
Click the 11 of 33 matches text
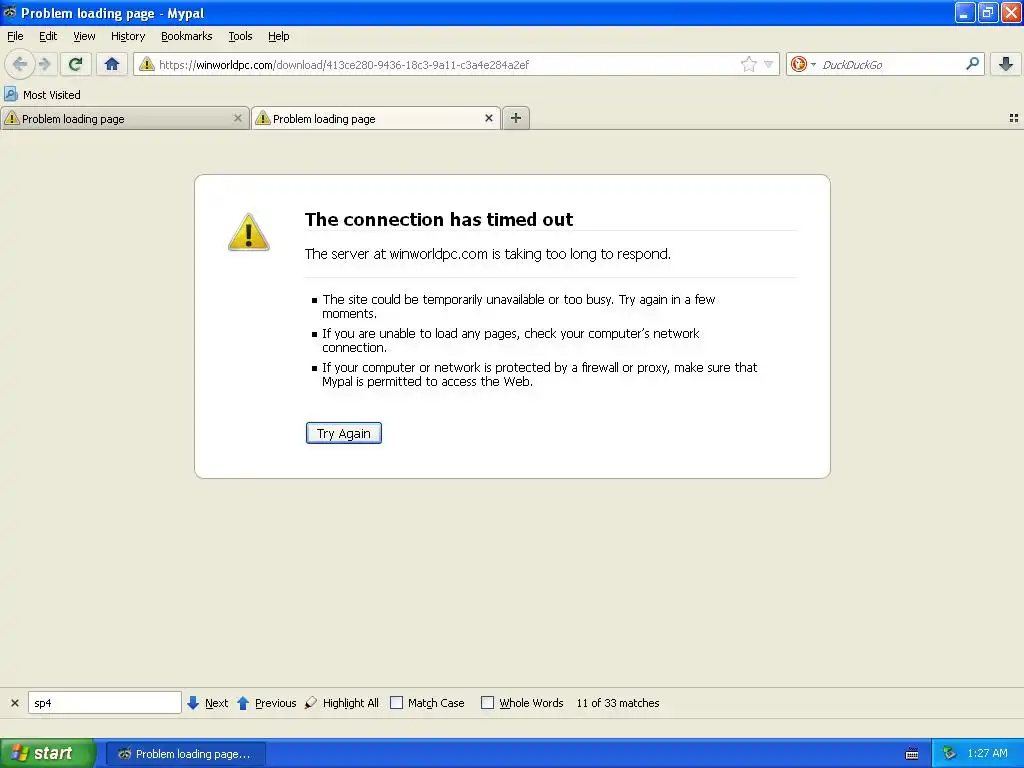coord(618,703)
